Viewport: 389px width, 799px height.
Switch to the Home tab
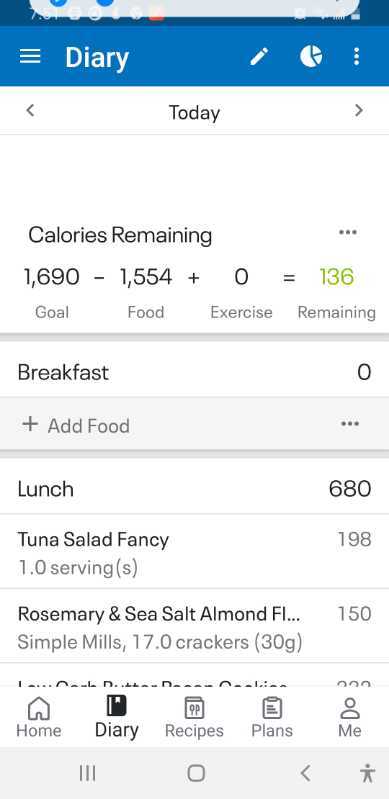tap(39, 717)
